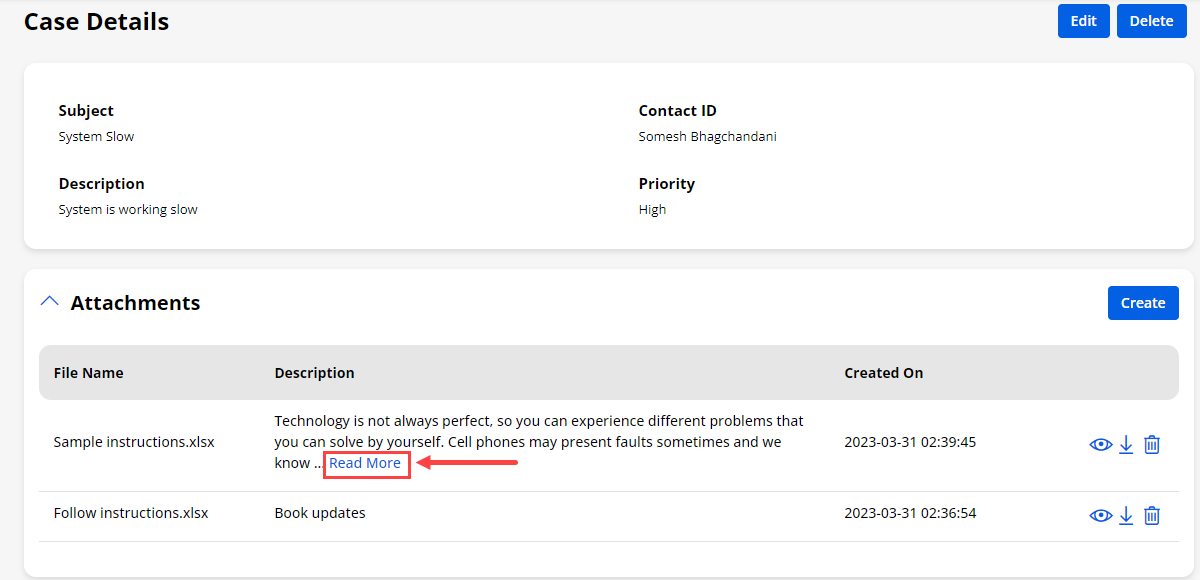Select the Sample instructions.xlsx file name
The width and height of the screenshot is (1200, 580).
tap(134, 442)
